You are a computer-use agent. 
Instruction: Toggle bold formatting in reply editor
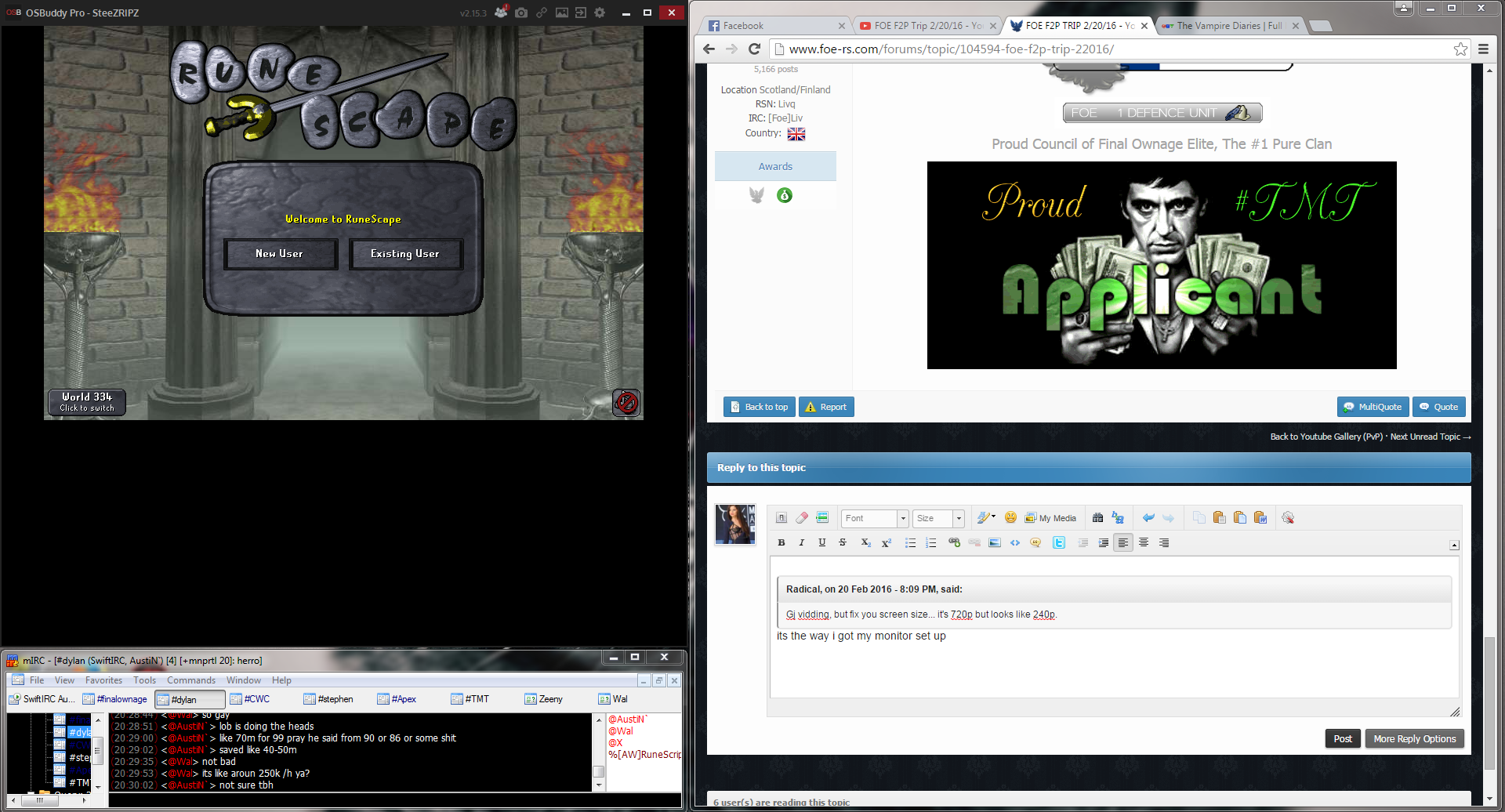point(782,542)
